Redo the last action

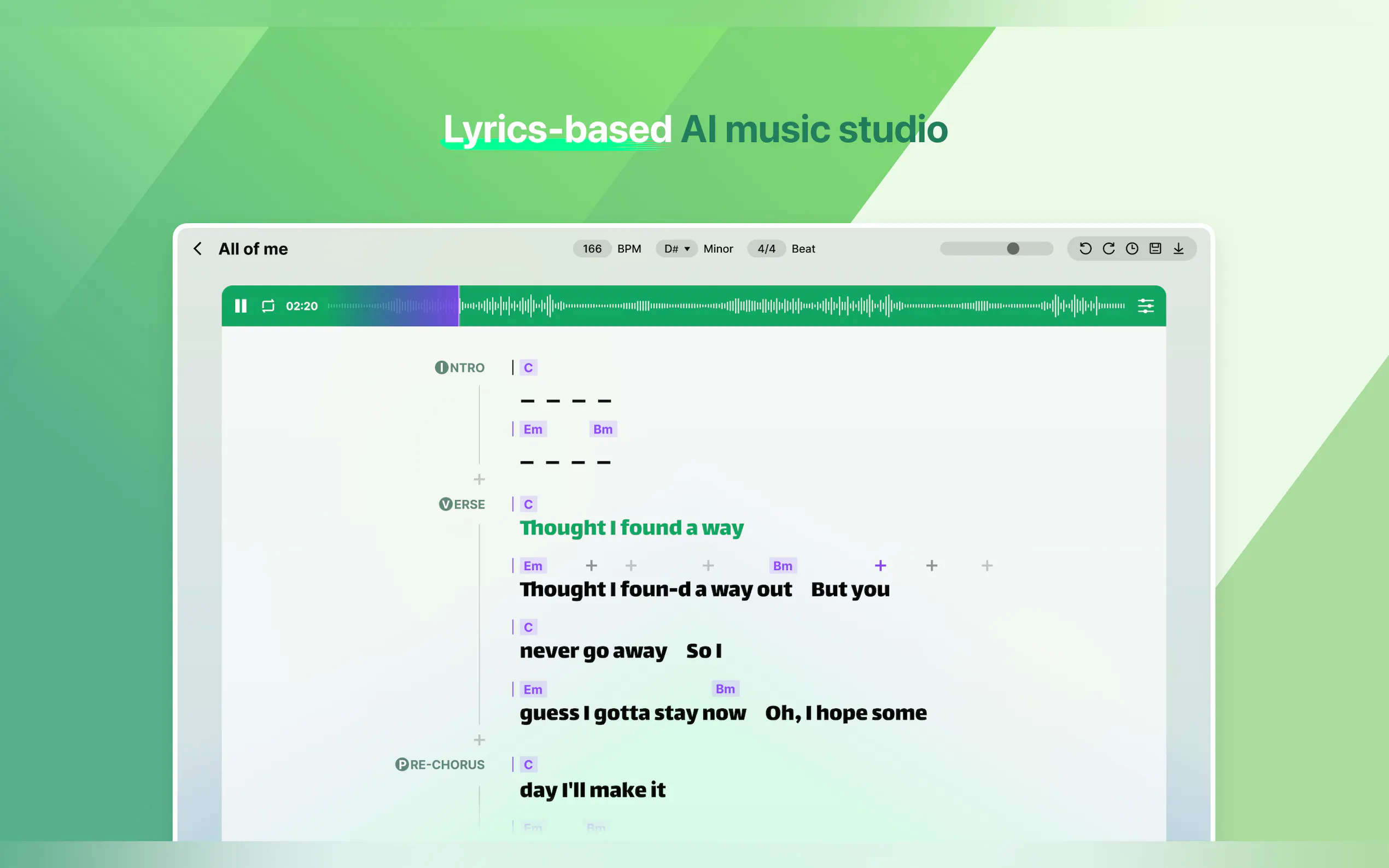(1108, 249)
